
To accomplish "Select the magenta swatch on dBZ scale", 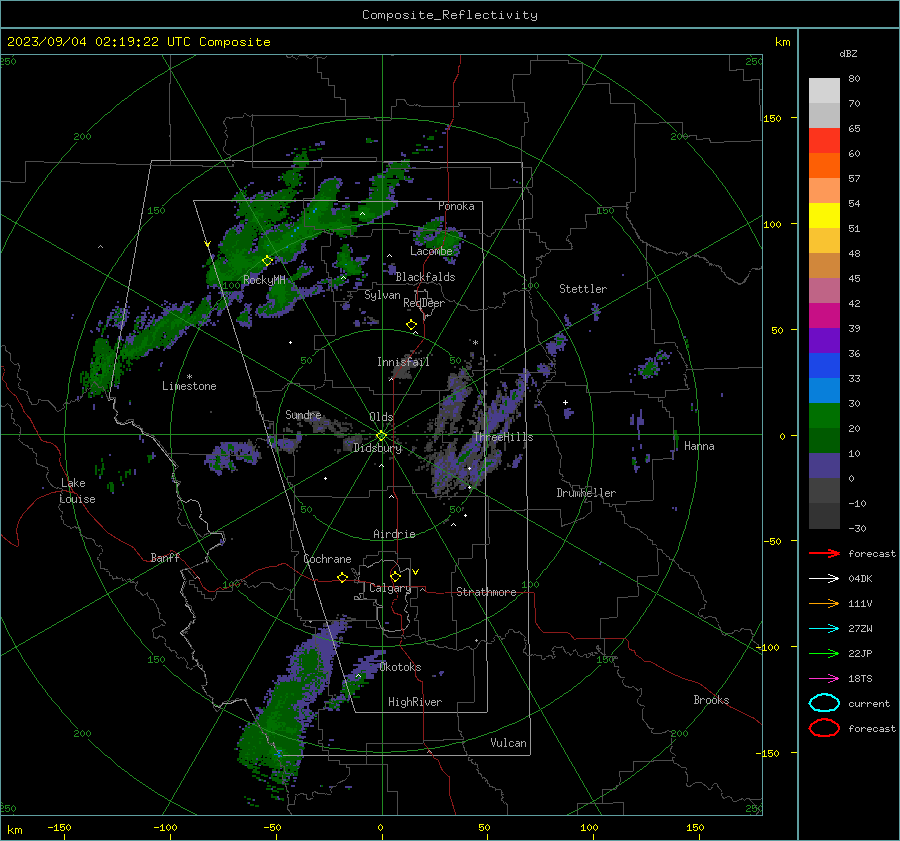I will pos(824,315).
